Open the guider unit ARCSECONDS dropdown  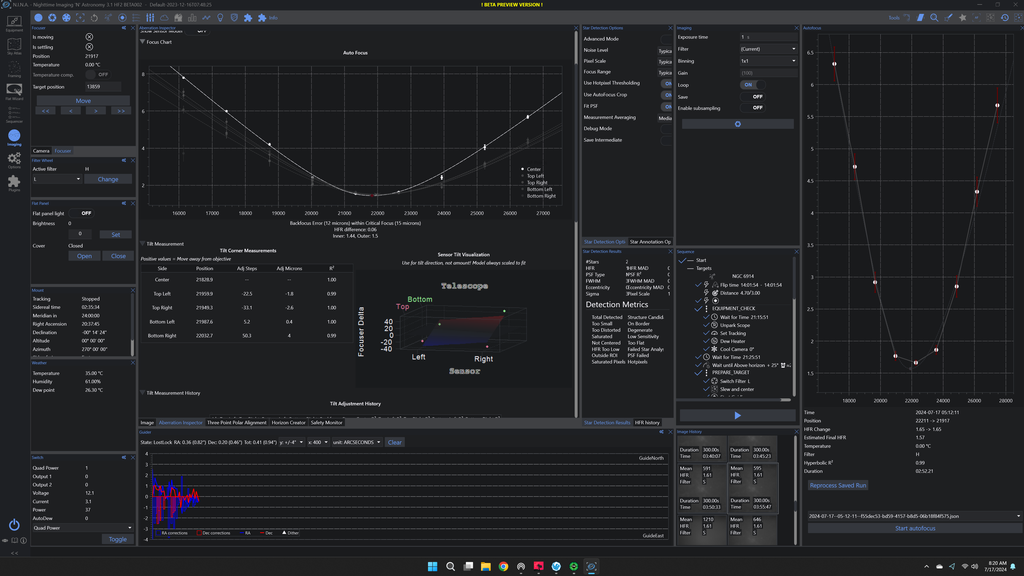[x=357, y=442]
